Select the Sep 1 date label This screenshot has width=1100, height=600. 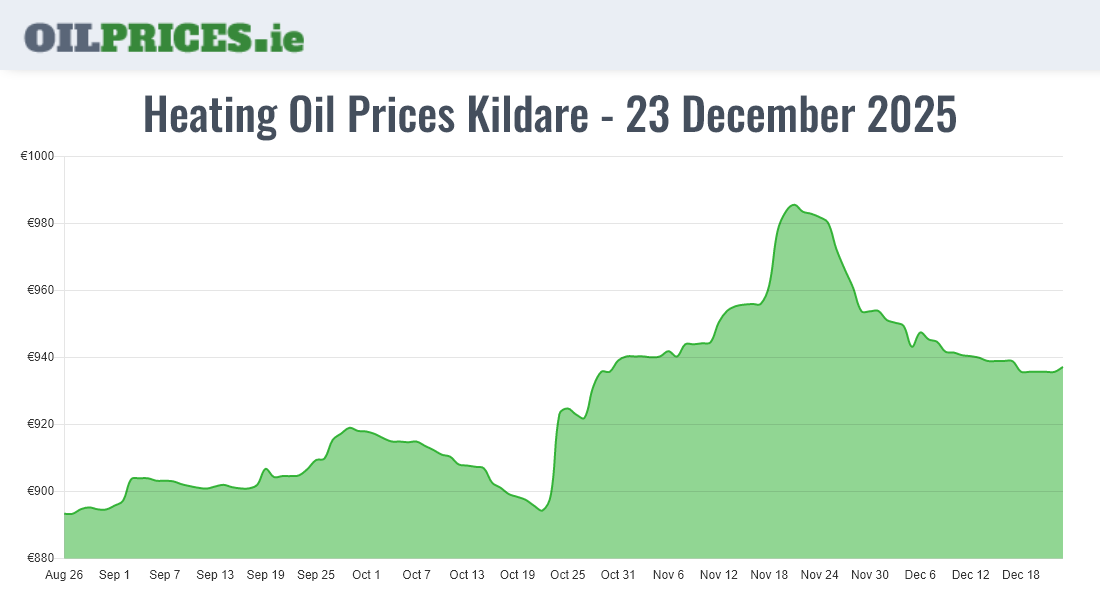[115, 575]
